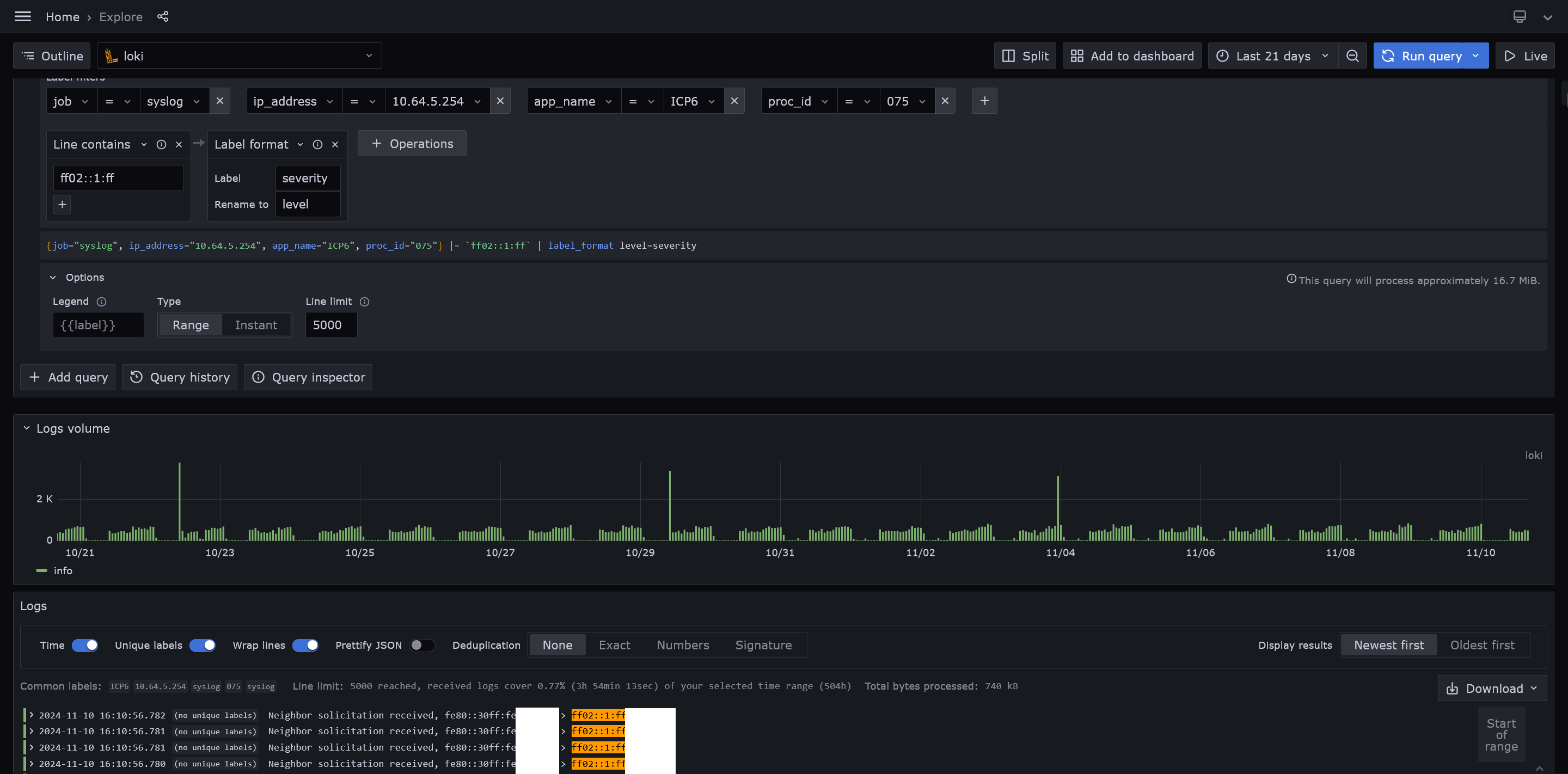Click the share icon next to Explore

163,16
